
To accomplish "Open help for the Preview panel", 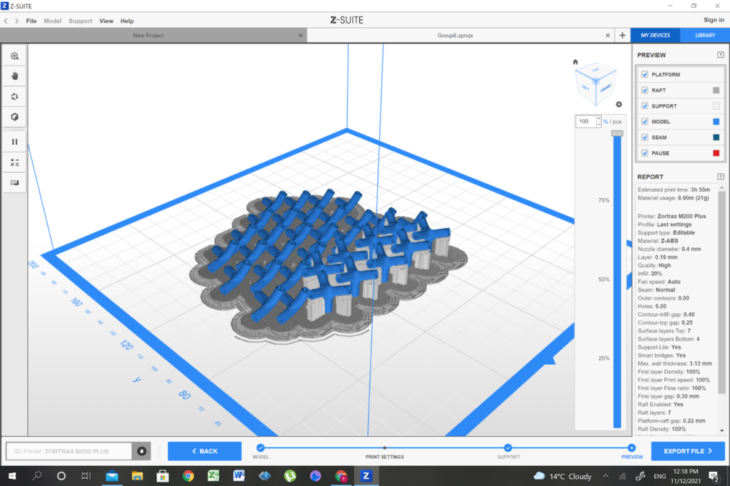I will click(x=720, y=55).
